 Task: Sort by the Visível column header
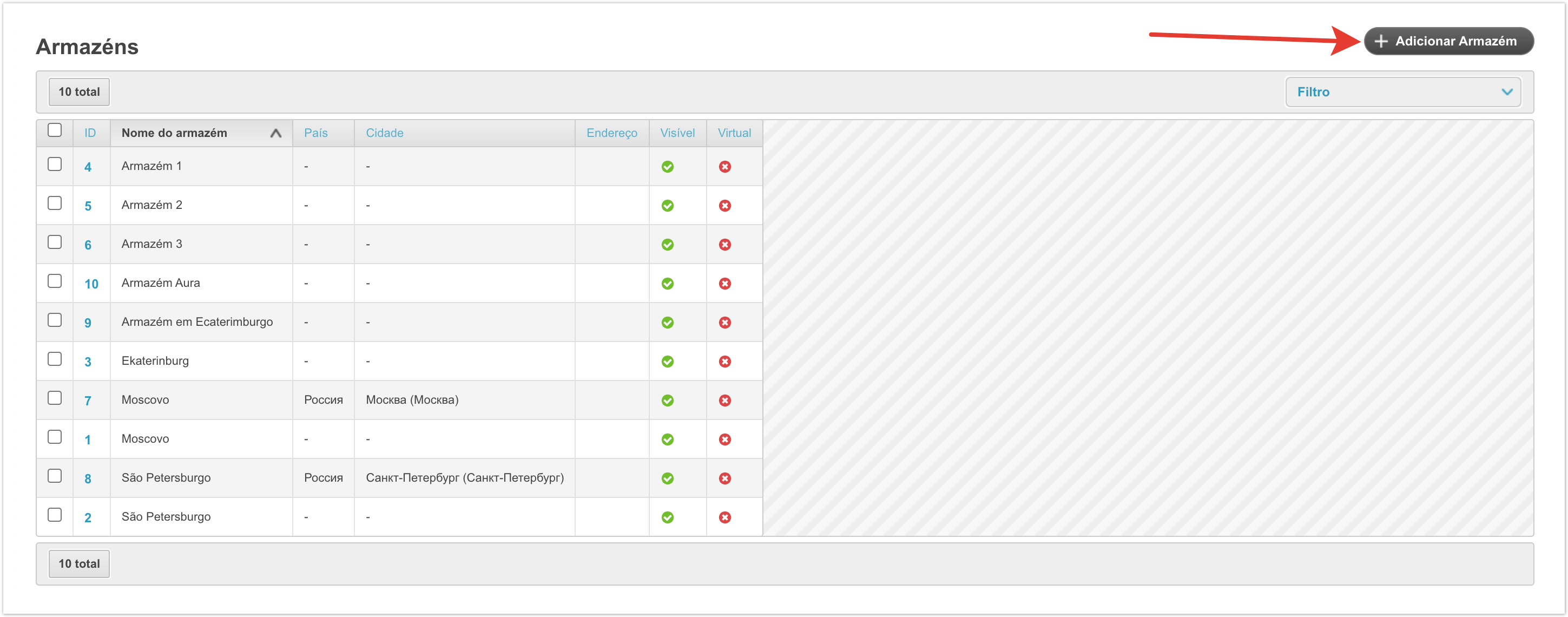pos(677,133)
